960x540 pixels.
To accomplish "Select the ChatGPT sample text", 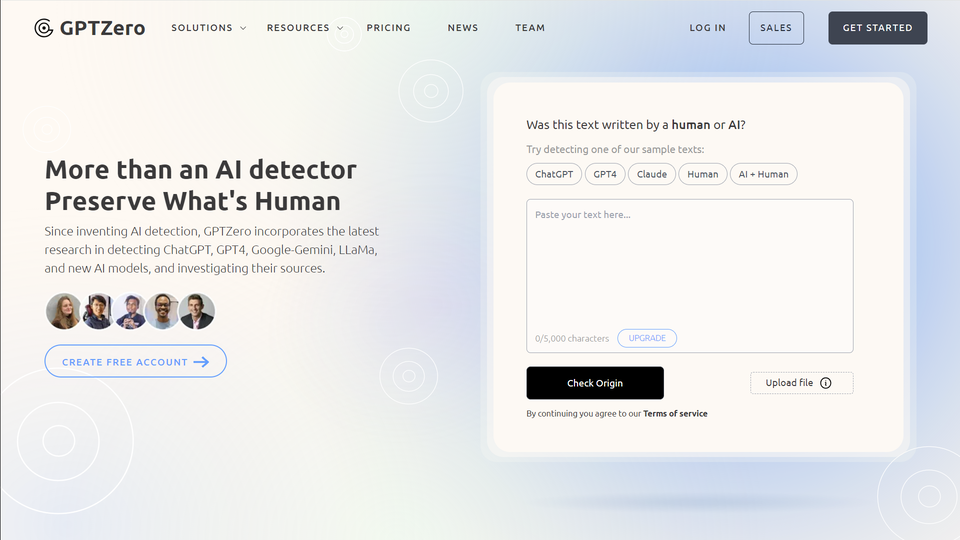I will click(554, 174).
